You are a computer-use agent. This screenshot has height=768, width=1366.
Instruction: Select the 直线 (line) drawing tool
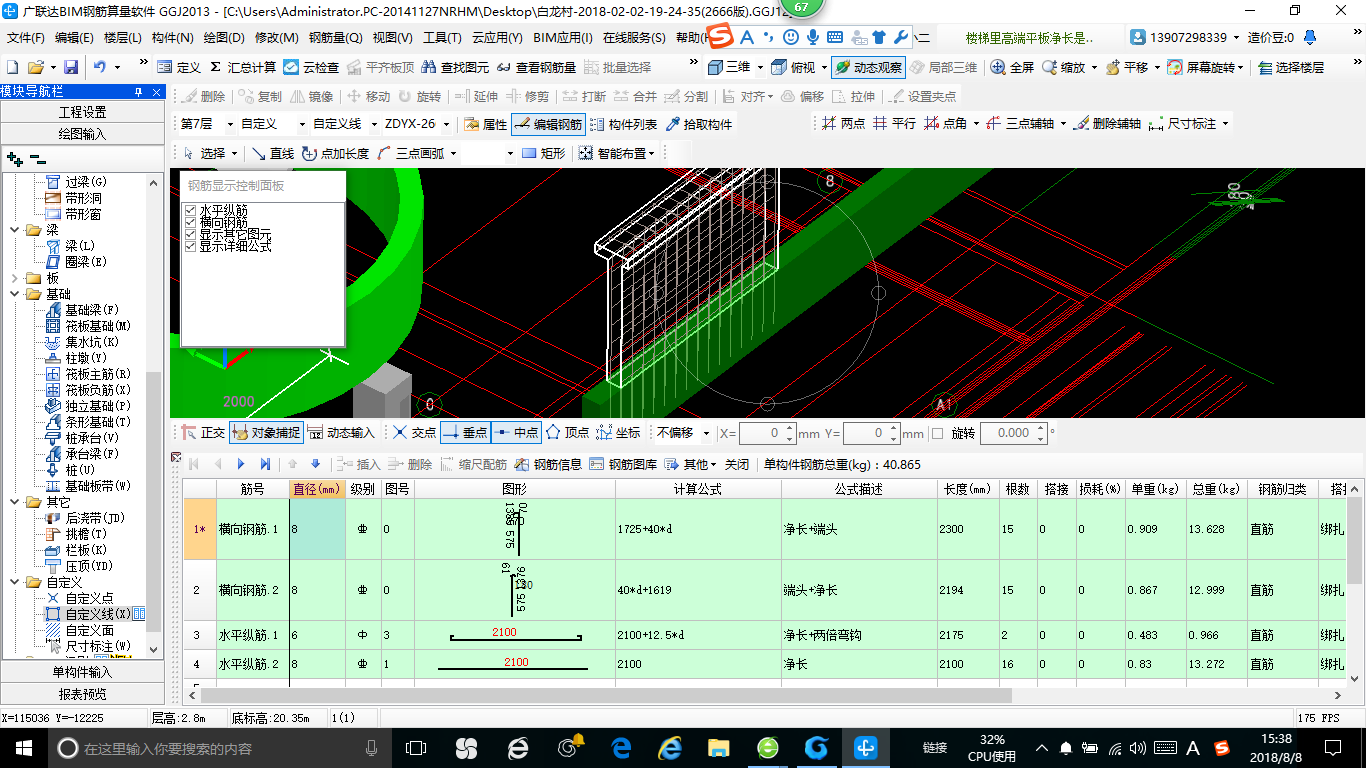click(x=272, y=153)
